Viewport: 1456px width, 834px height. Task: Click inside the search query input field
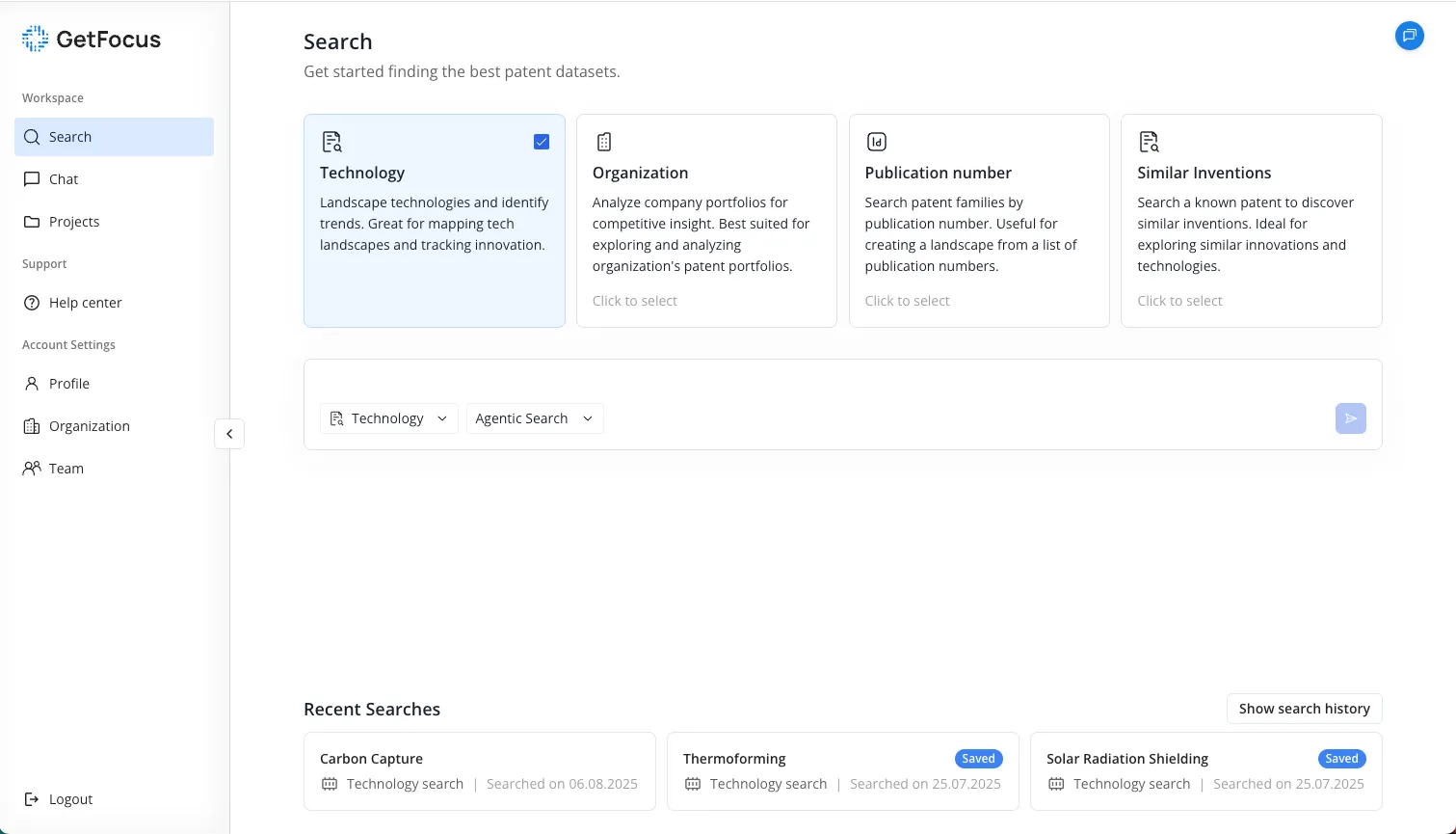(843, 382)
